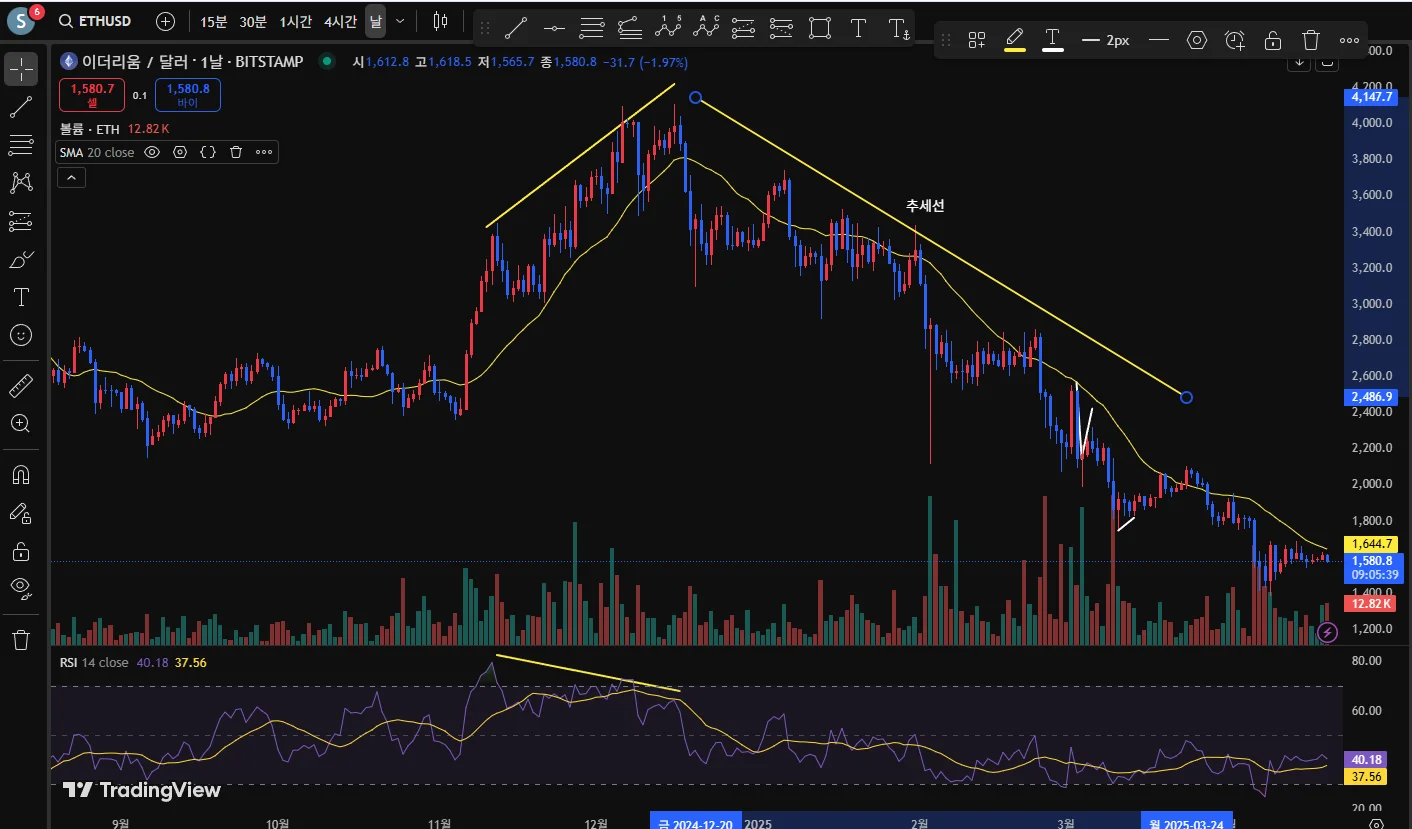
Task: Open drawing templates in floating toolbar
Action: click(x=977, y=40)
